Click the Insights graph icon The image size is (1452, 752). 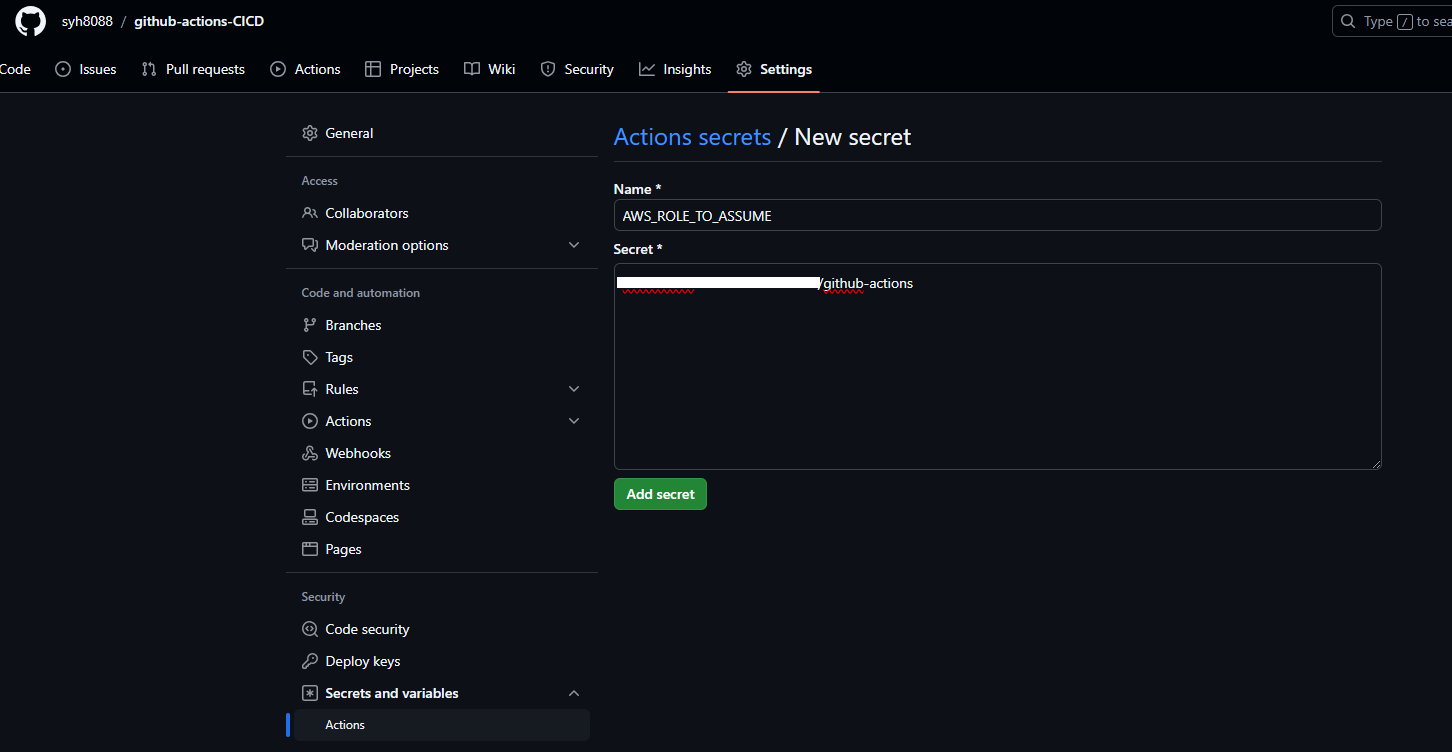click(x=647, y=69)
